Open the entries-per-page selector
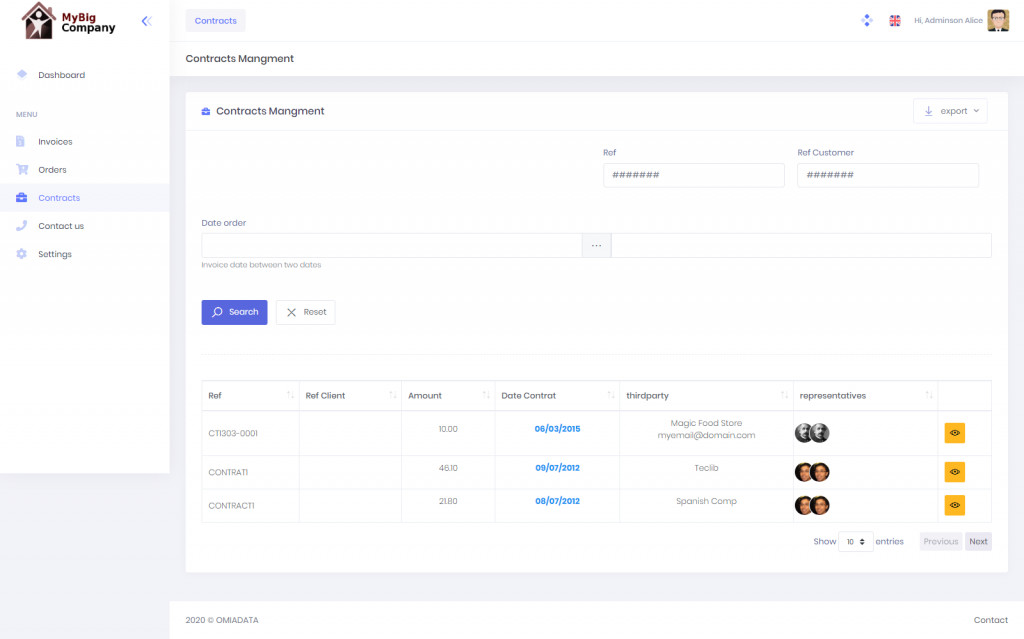Screen dimensions: 1024x639 pyautogui.click(x=856, y=542)
